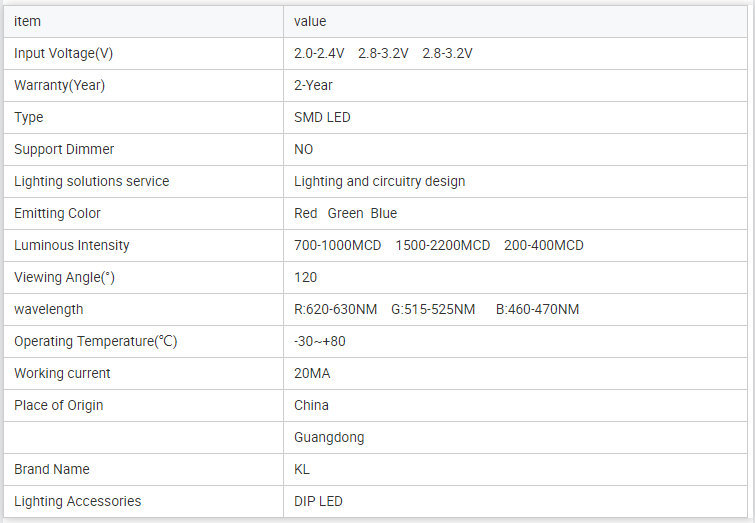
Task: Click the "item" column header cell
Action: tap(28, 21)
